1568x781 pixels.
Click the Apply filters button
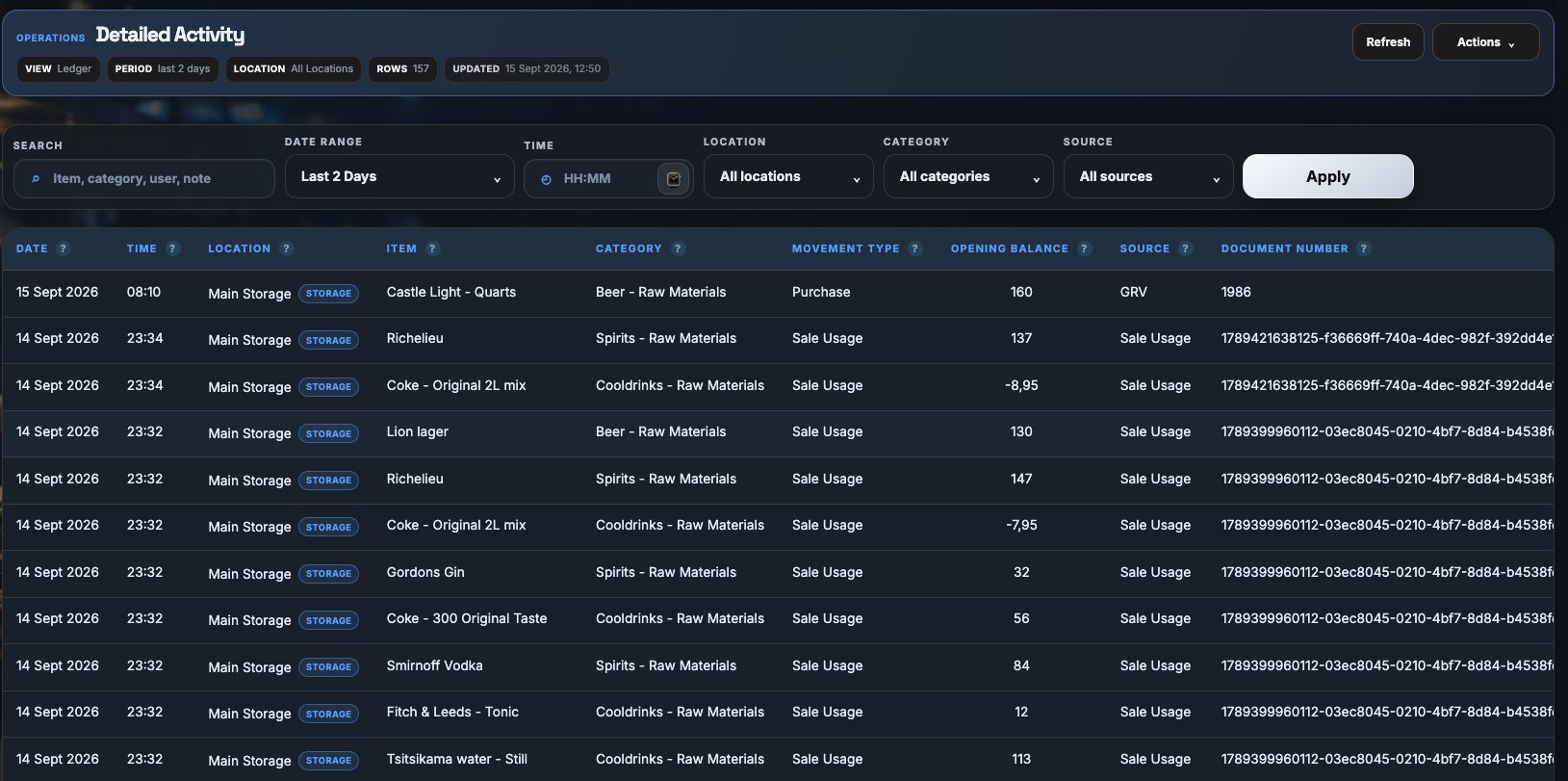coord(1328,176)
